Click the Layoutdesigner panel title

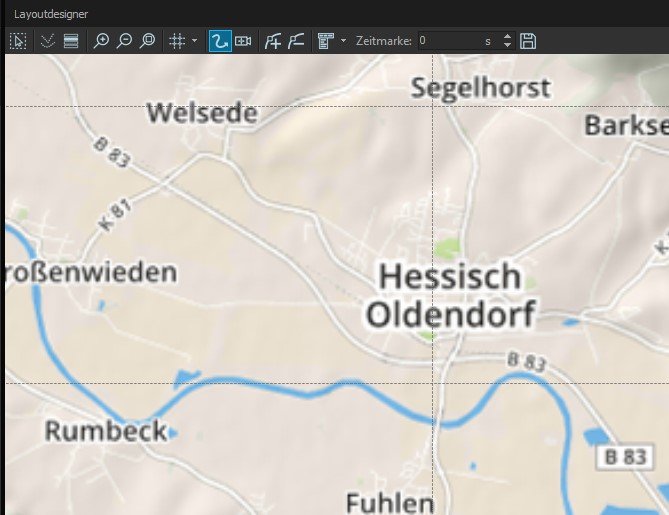49,13
